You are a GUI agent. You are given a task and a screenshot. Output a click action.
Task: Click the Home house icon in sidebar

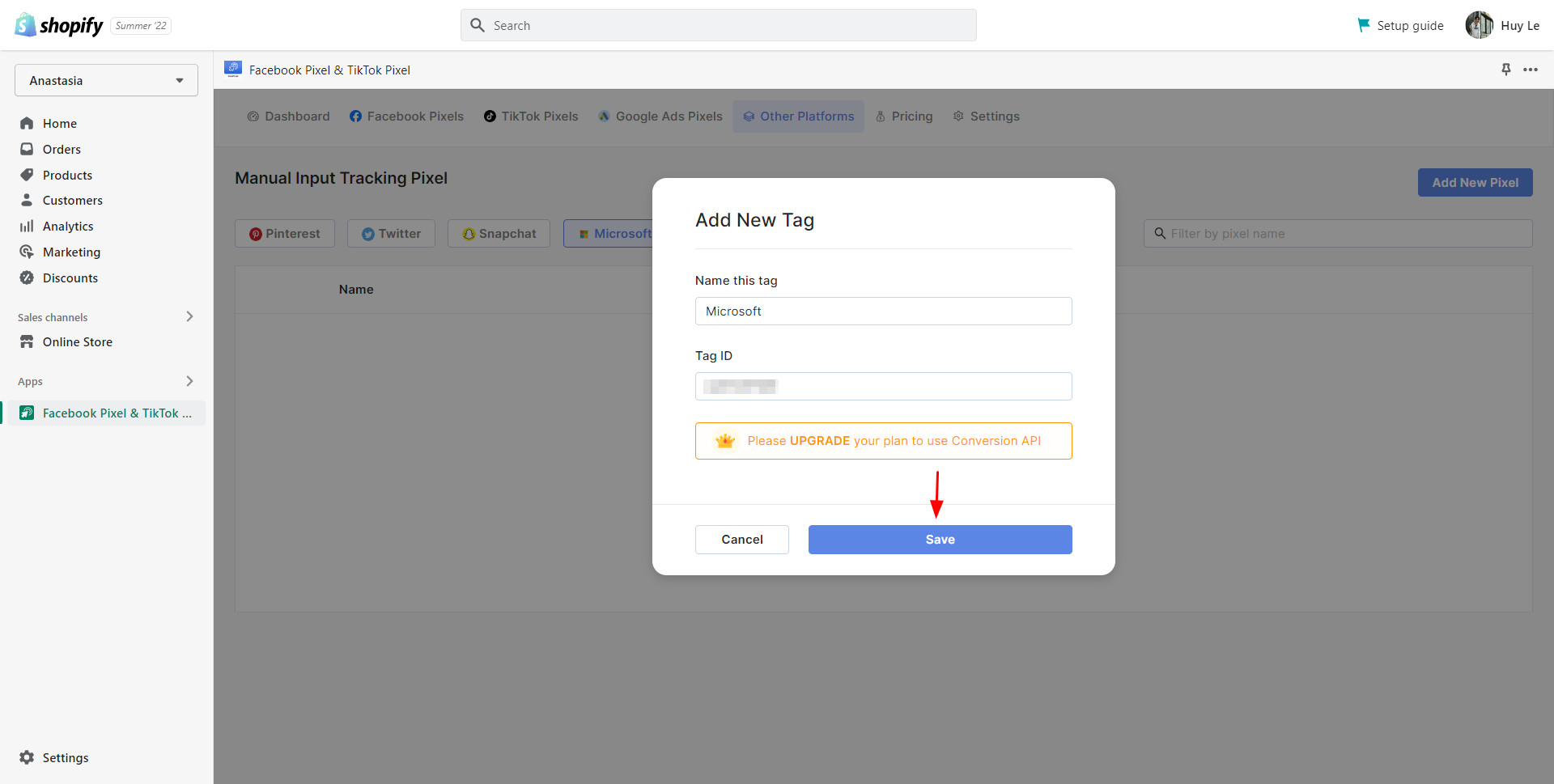(x=27, y=123)
